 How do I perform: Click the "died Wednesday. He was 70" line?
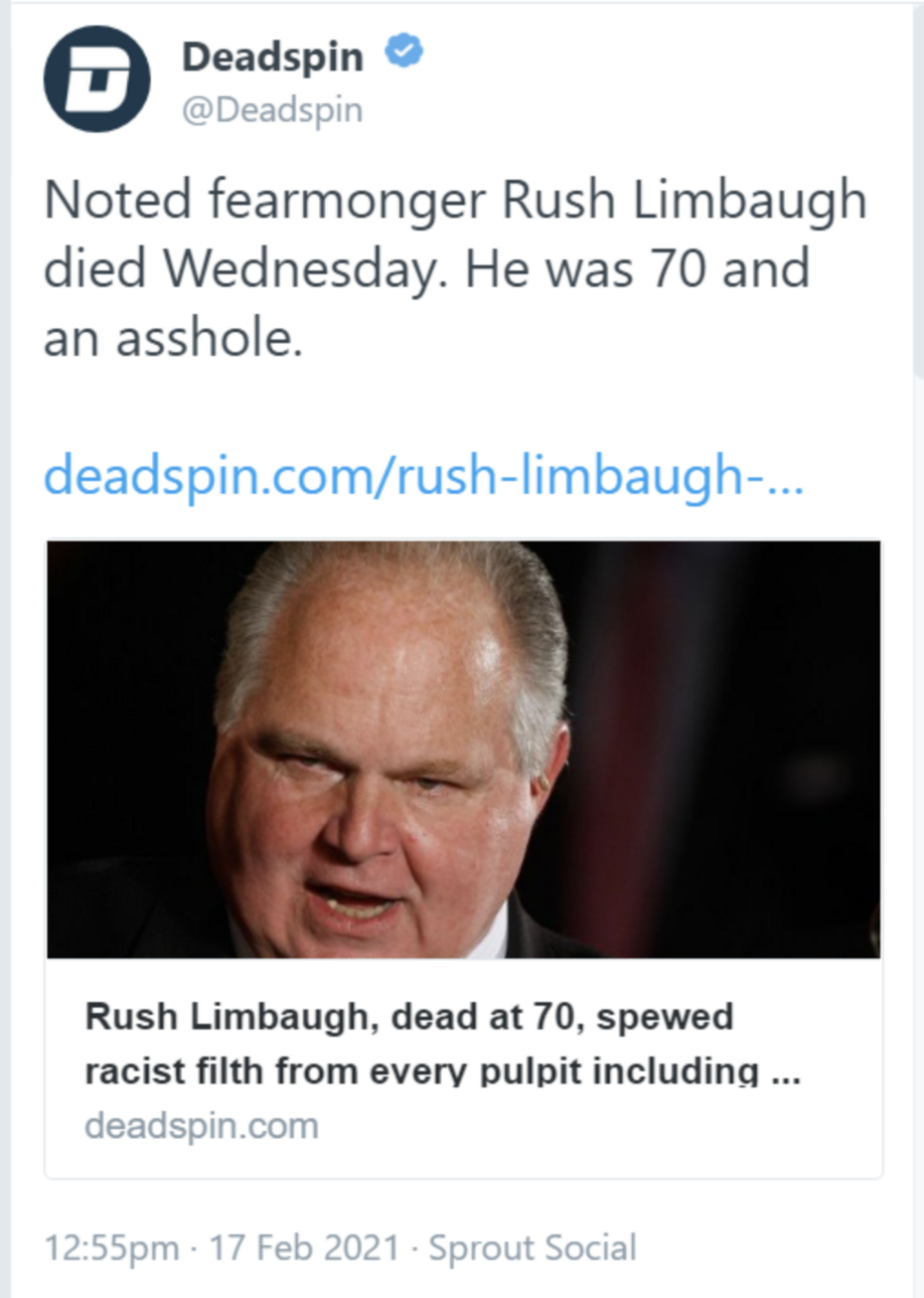coord(426,268)
